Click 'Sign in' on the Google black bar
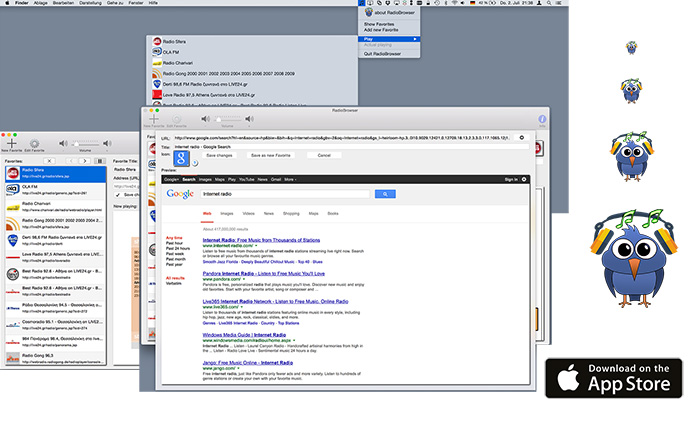Image resolution: width=700 pixels, height=436 pixels. pos(511,179)
